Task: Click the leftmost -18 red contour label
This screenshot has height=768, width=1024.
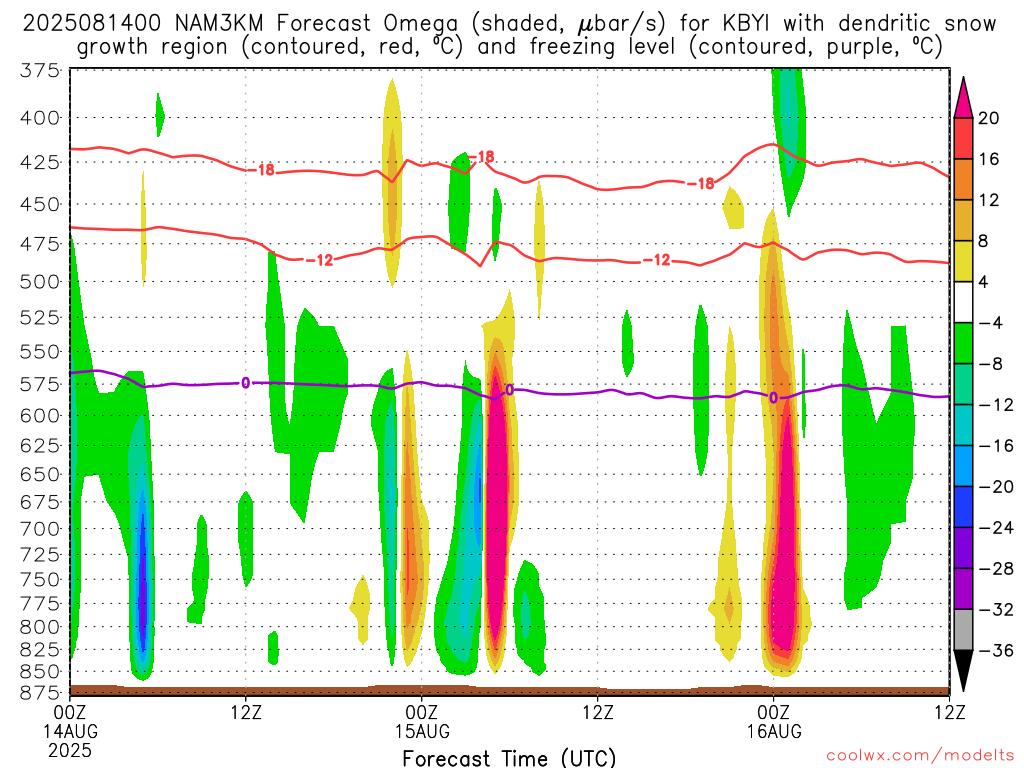Action: [263, 170]
